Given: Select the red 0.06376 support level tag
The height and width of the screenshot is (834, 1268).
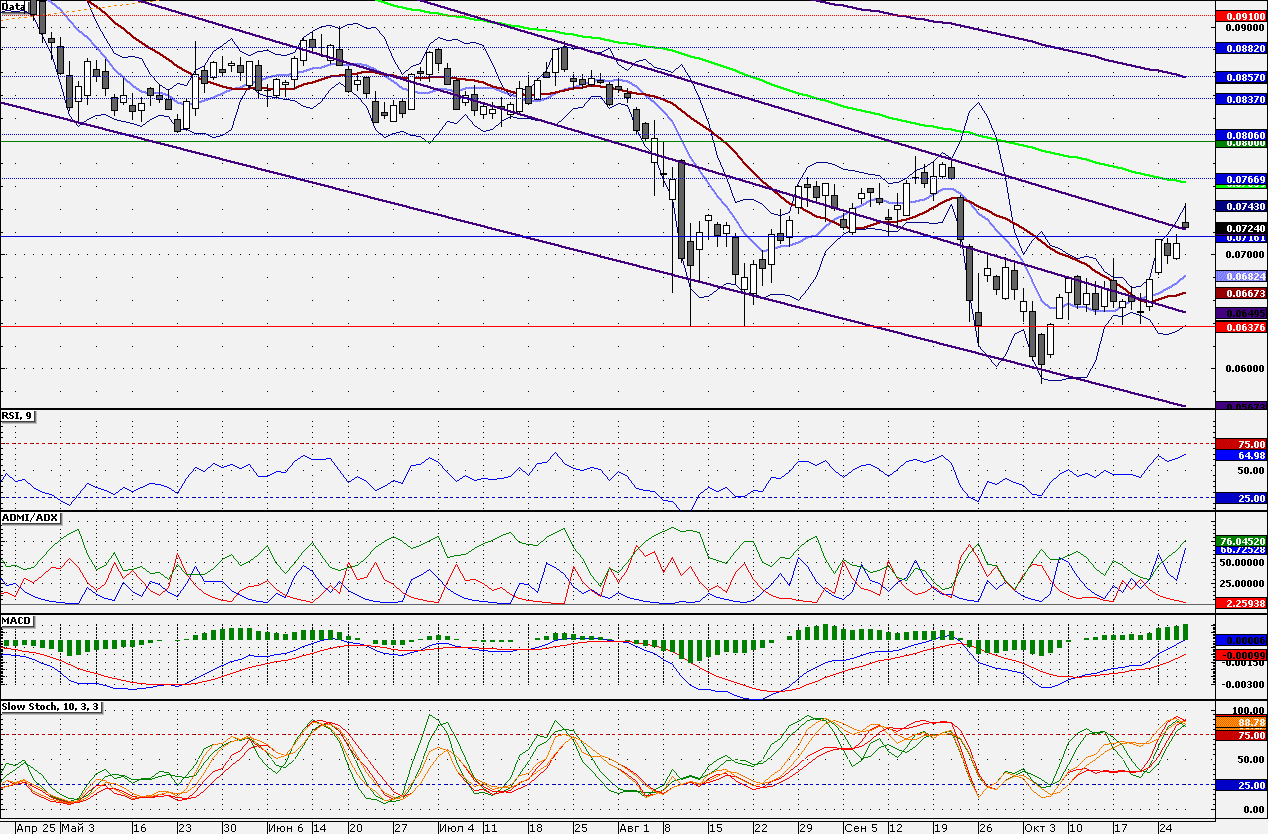Looking at the screenshot, I should tap(1241, 327).
